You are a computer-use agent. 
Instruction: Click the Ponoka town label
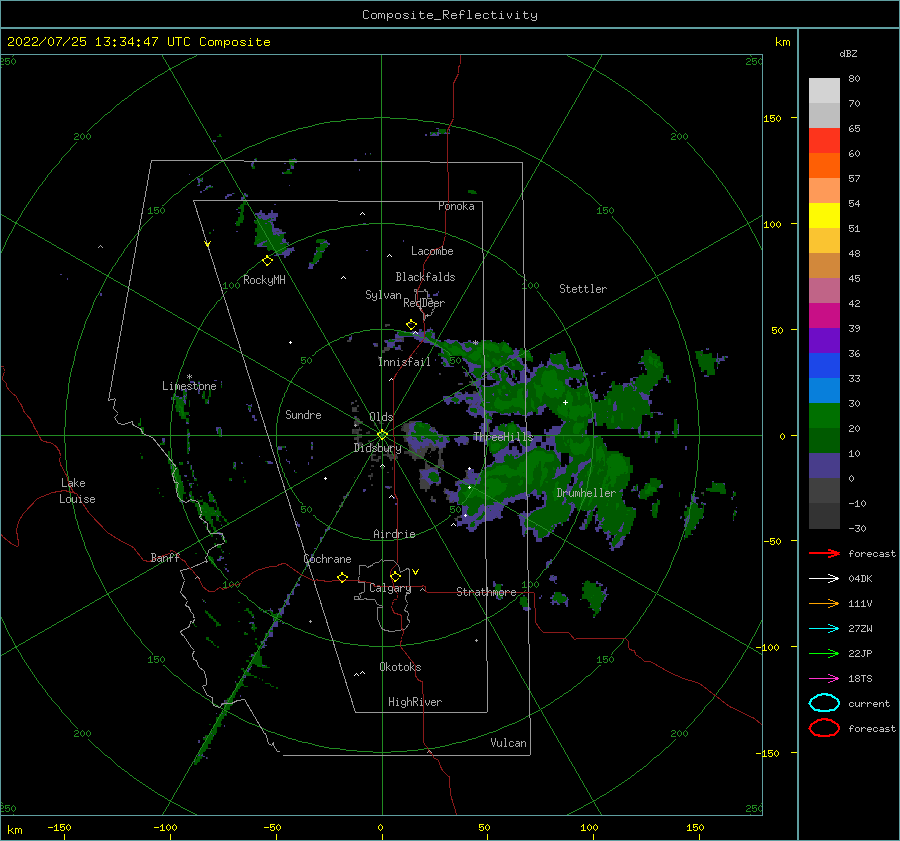point(456,206)
